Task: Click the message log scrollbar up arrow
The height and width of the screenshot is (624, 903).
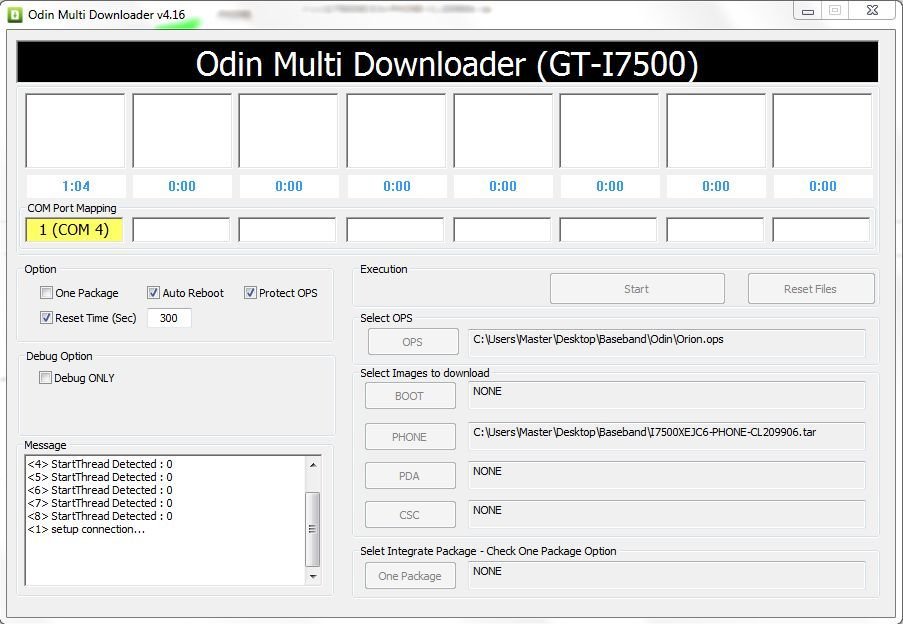Action: [313, 464]
